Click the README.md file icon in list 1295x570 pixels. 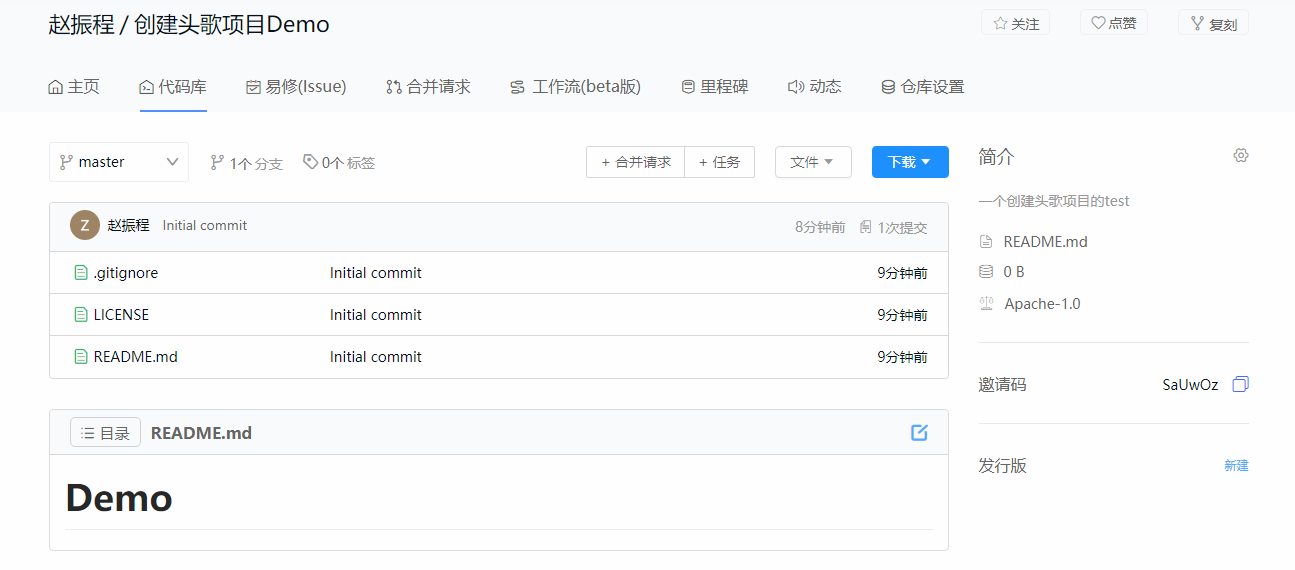(81, 357)
